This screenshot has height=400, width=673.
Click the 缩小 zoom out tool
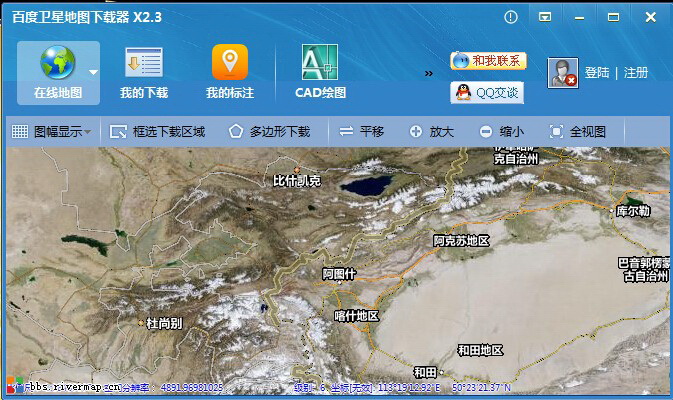click(501, 132)
